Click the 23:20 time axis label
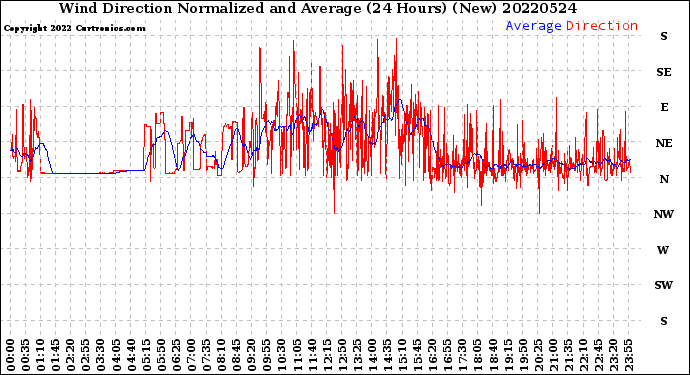Screen dimensions: 690x375 coord(613,355)
